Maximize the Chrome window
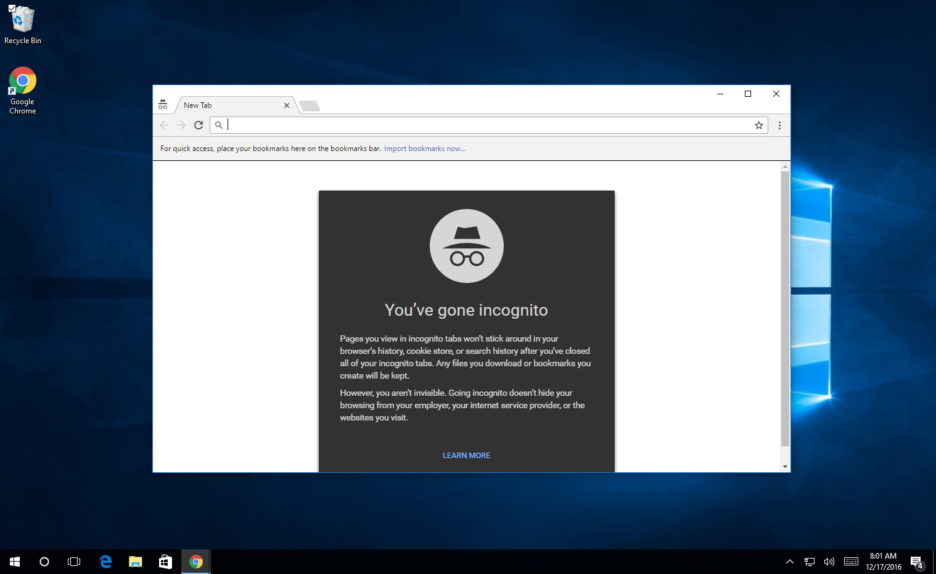Viewport: 936px width, 574px height. pos(748,94)
